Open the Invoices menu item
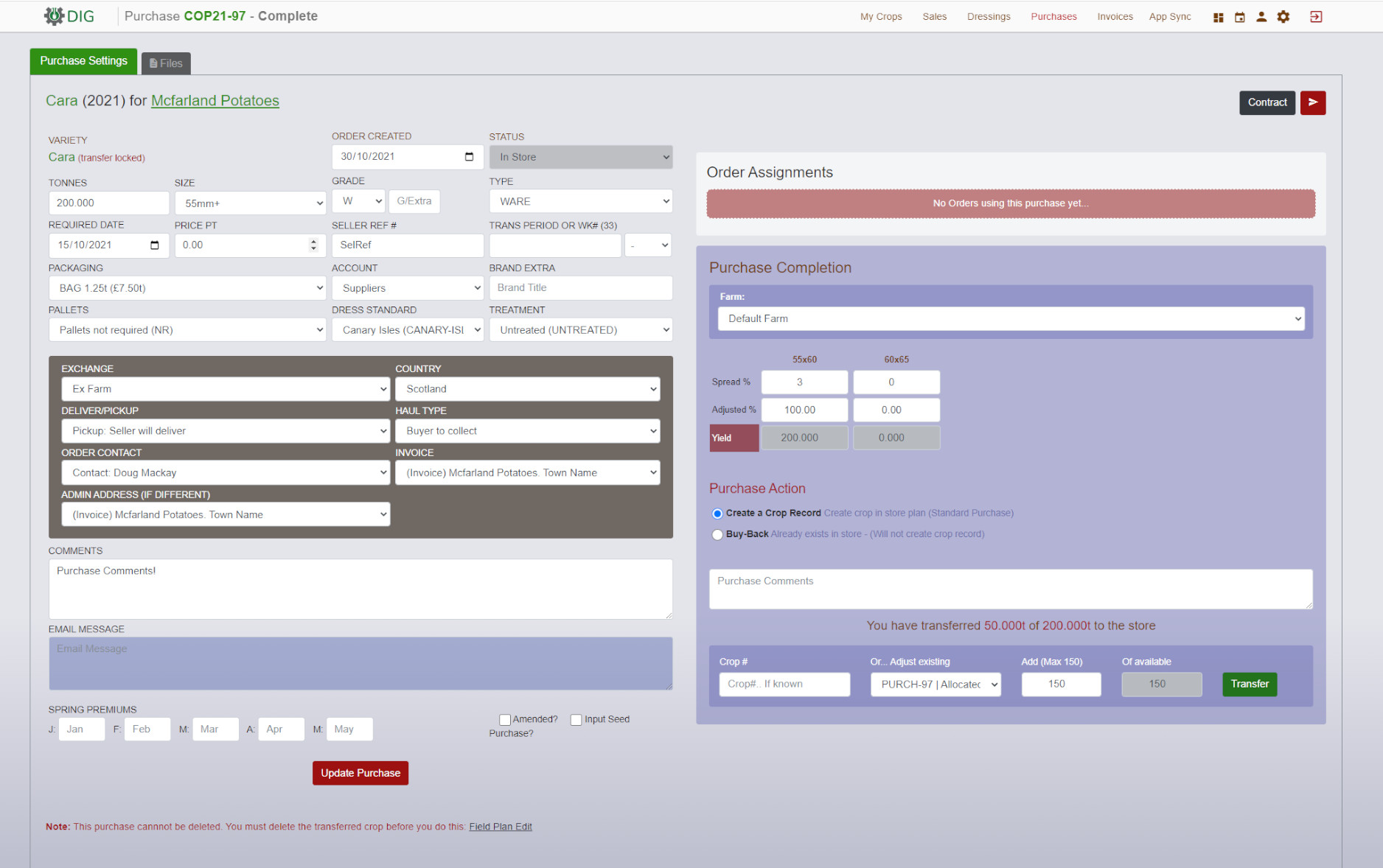The image size is (1383, 868). tap(1115, 17)
